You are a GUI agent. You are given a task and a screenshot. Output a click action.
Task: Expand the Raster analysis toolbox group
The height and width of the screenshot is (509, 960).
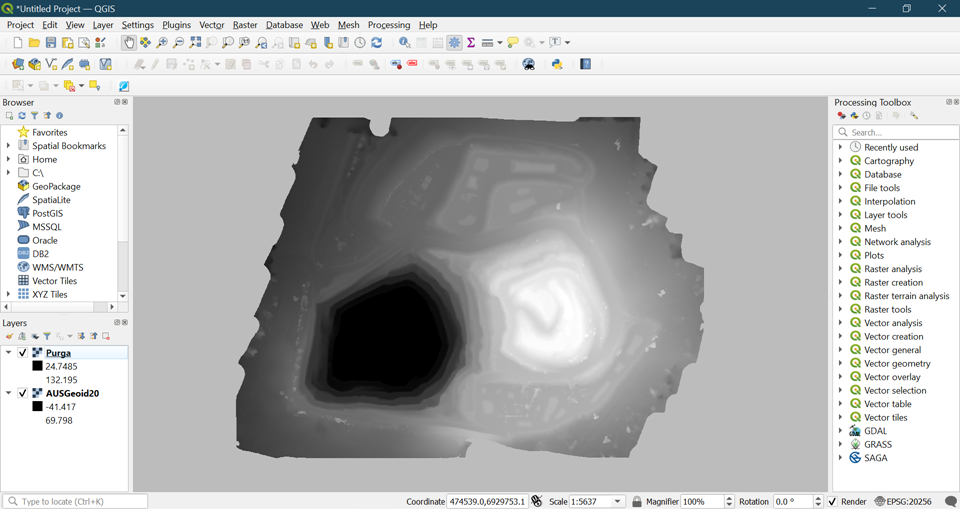(841, 269)
